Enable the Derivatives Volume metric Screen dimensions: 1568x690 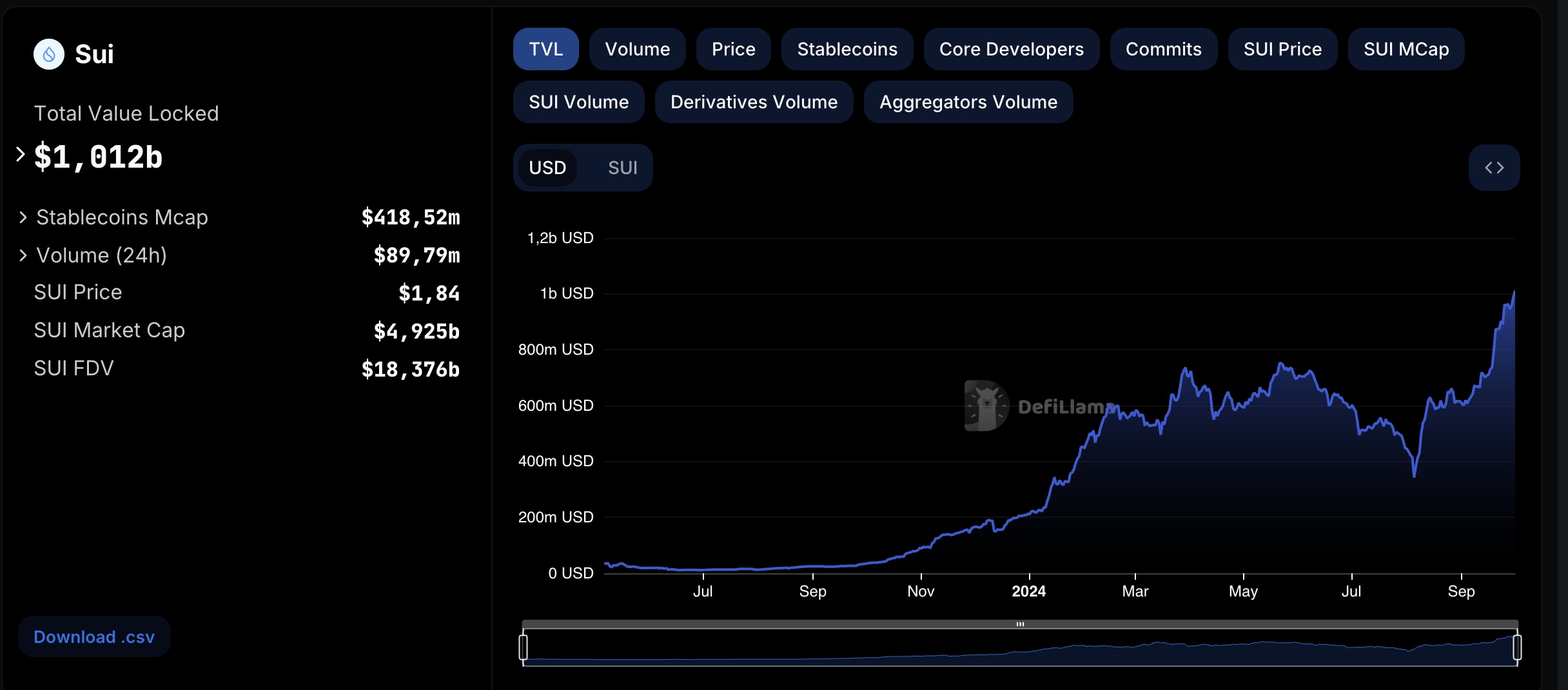(x=754, y=102)
